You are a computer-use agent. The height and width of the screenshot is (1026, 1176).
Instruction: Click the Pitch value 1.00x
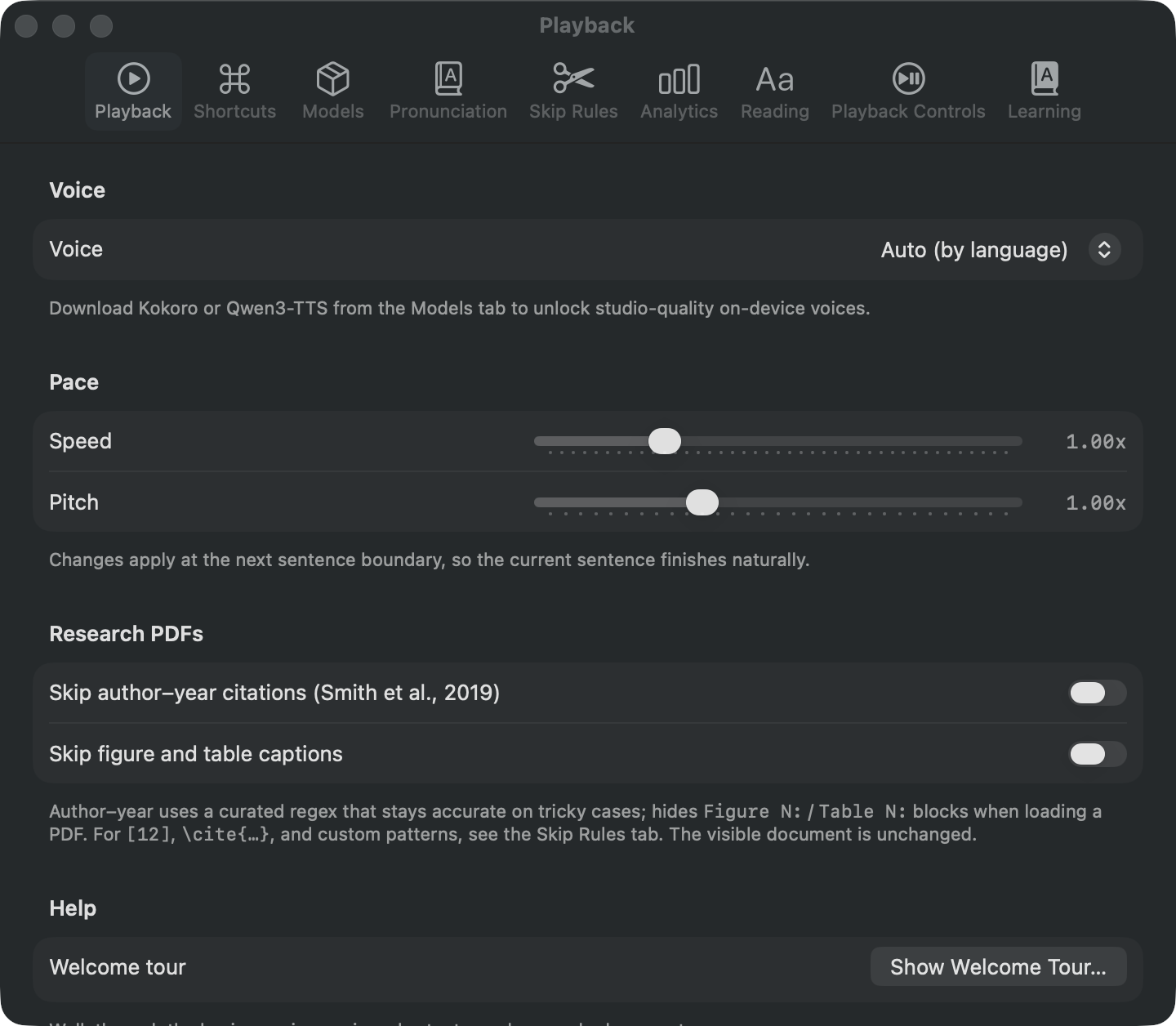click(1096, 503)
